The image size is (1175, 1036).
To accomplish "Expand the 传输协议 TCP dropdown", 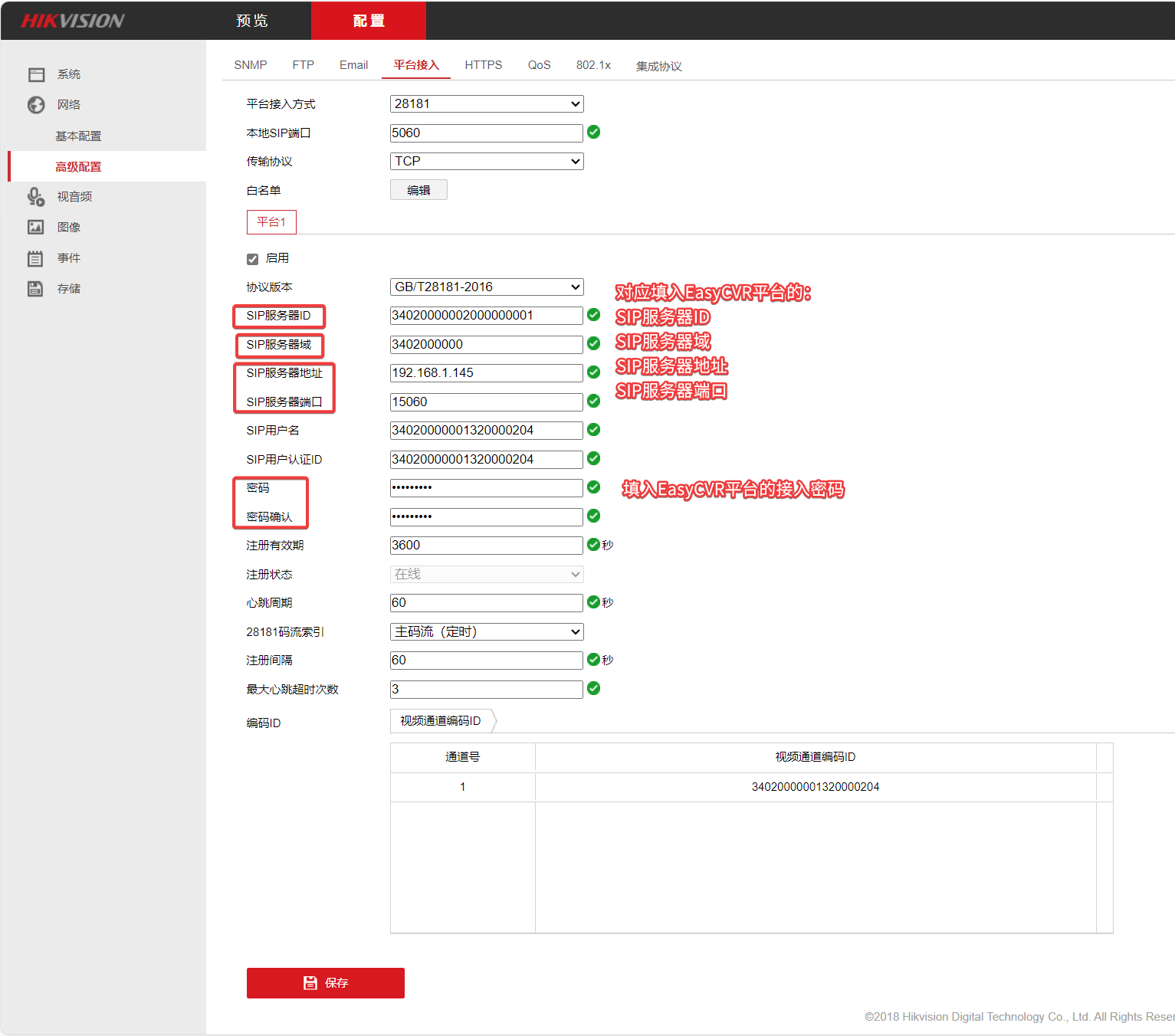I will click(487, 162).
